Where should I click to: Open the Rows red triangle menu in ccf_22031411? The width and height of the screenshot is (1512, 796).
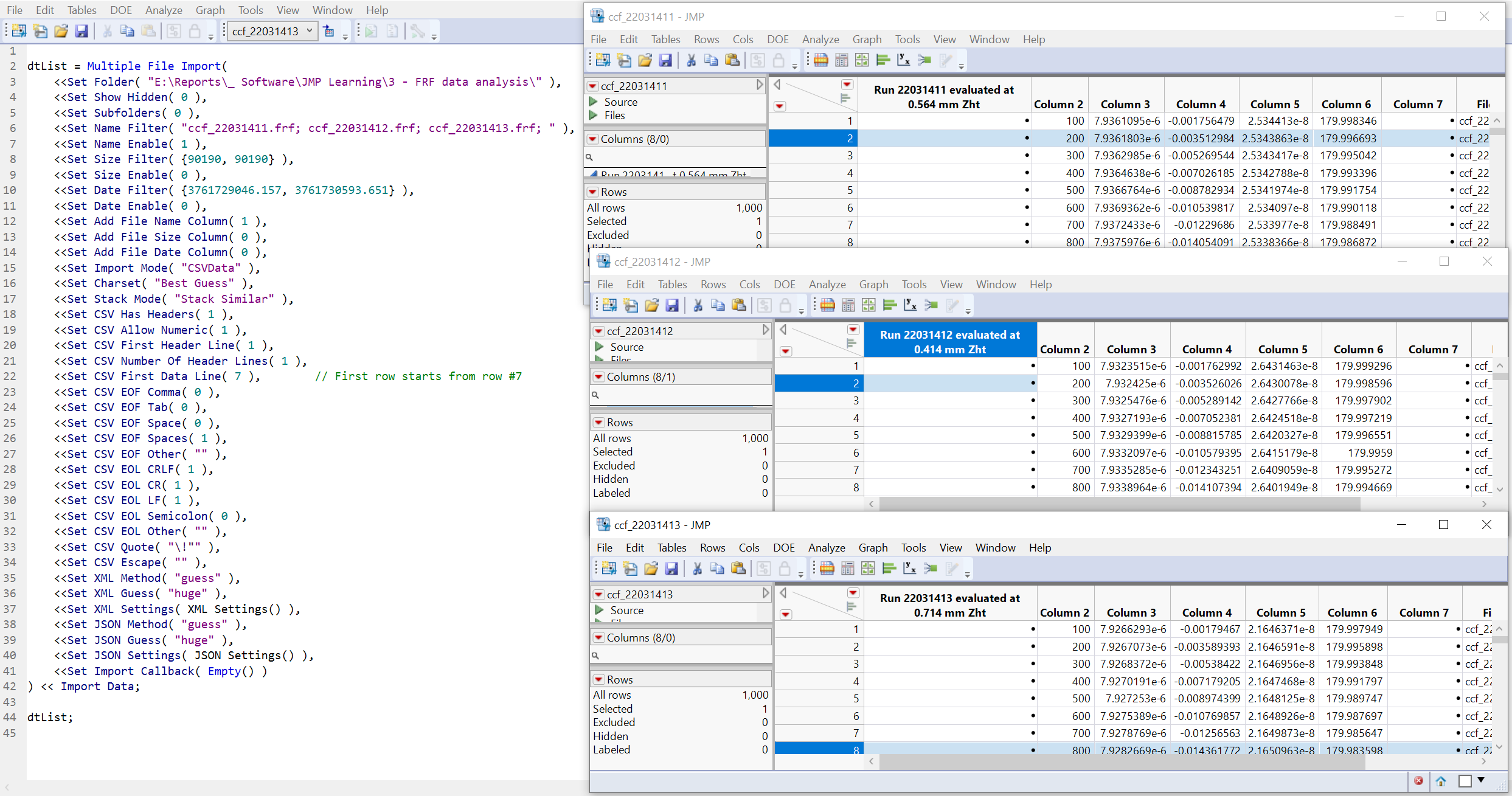point(593,192)
